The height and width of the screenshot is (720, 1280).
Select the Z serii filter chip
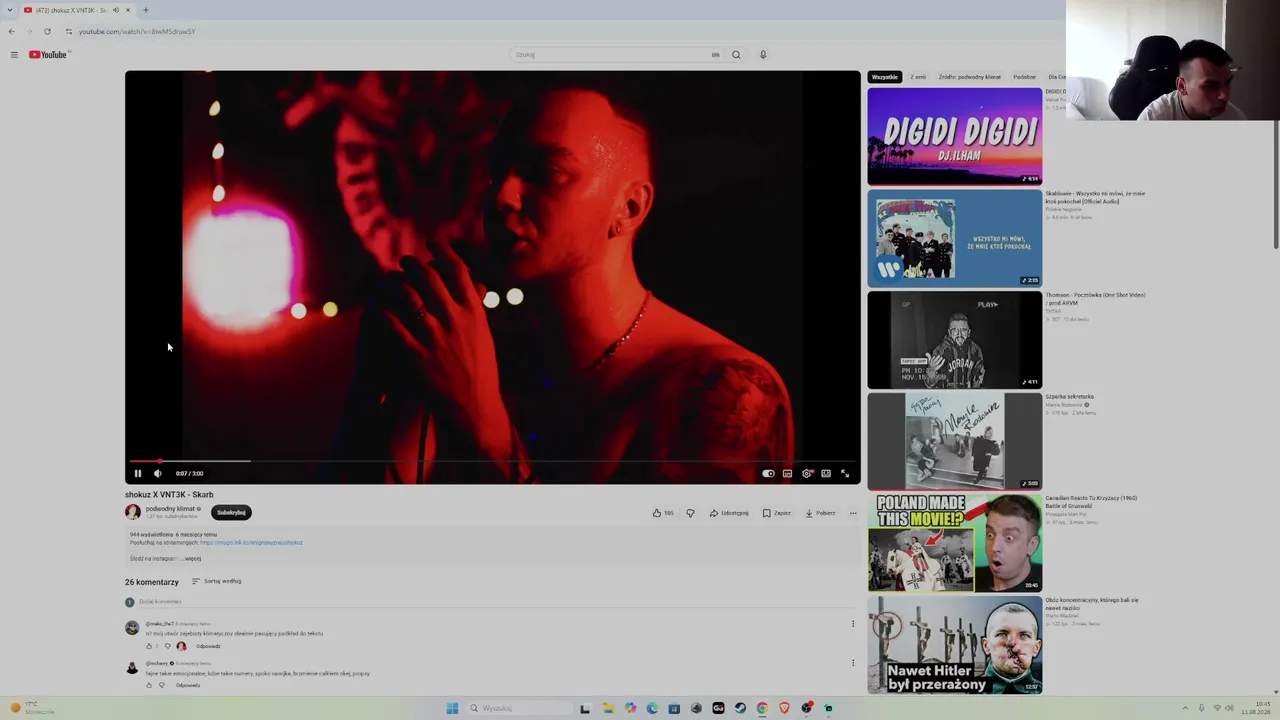click(918, 77)
